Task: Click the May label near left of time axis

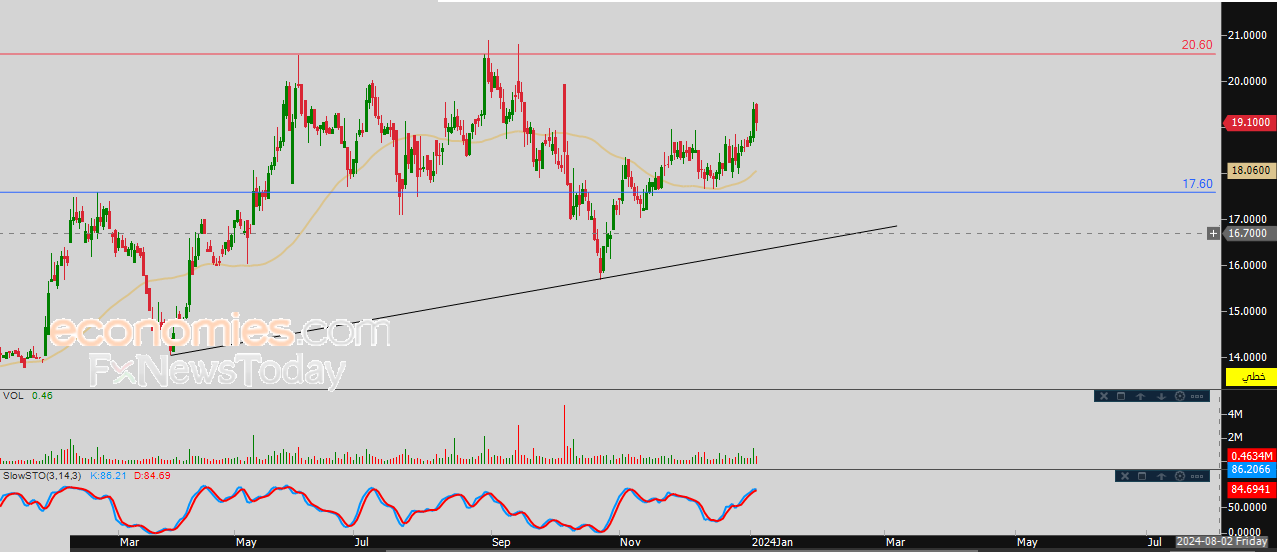Action: (x=247, y=542)
